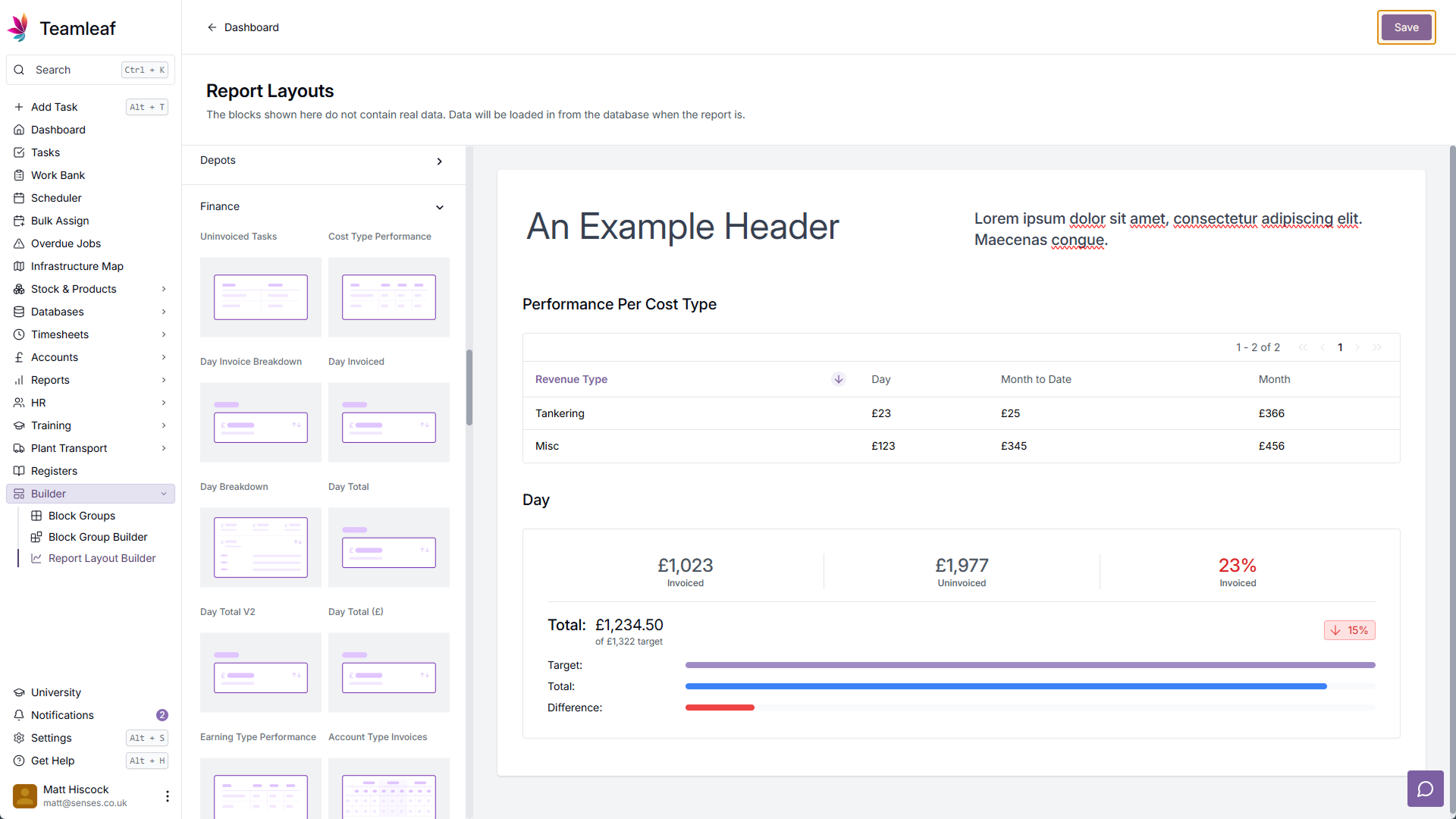
Task: Open the Work Bank menu item
Action: tap(58, 175)
